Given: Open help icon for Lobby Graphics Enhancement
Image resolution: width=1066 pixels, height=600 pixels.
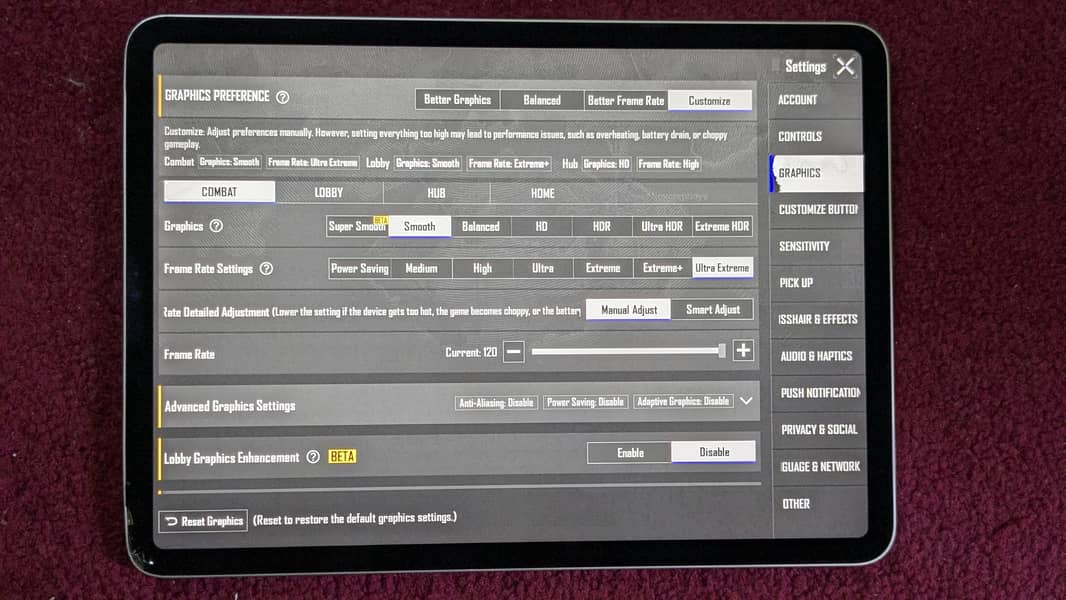Looking at the screenshot, I should (313, 457).
